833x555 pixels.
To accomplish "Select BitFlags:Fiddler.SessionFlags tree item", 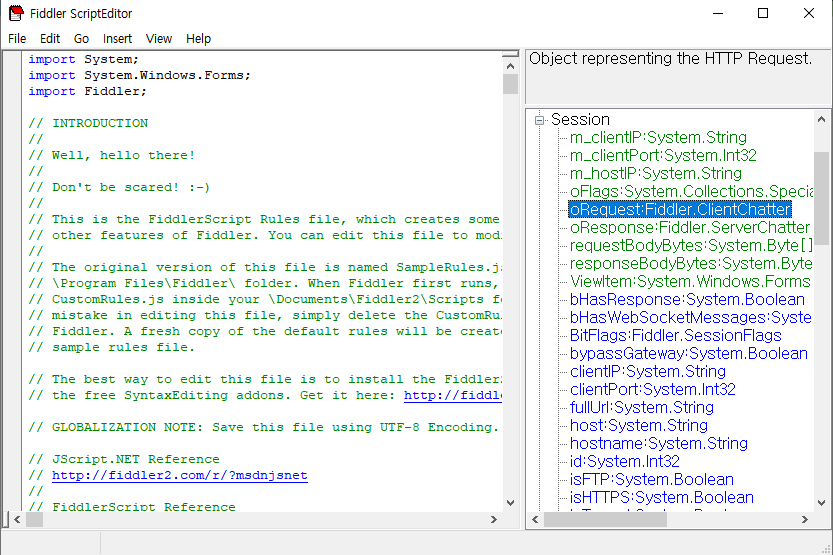I will (675, 336).
